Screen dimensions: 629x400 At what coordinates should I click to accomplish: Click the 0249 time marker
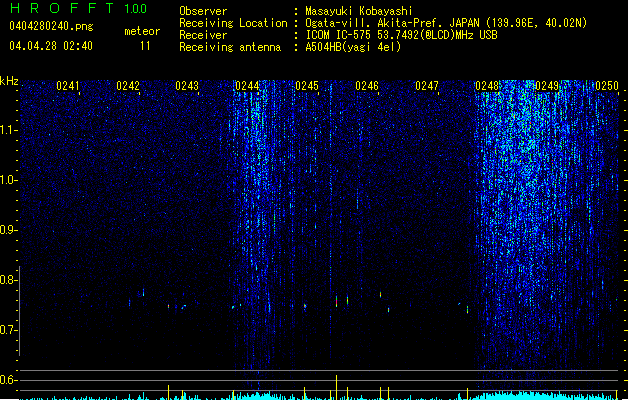(547, 86)
